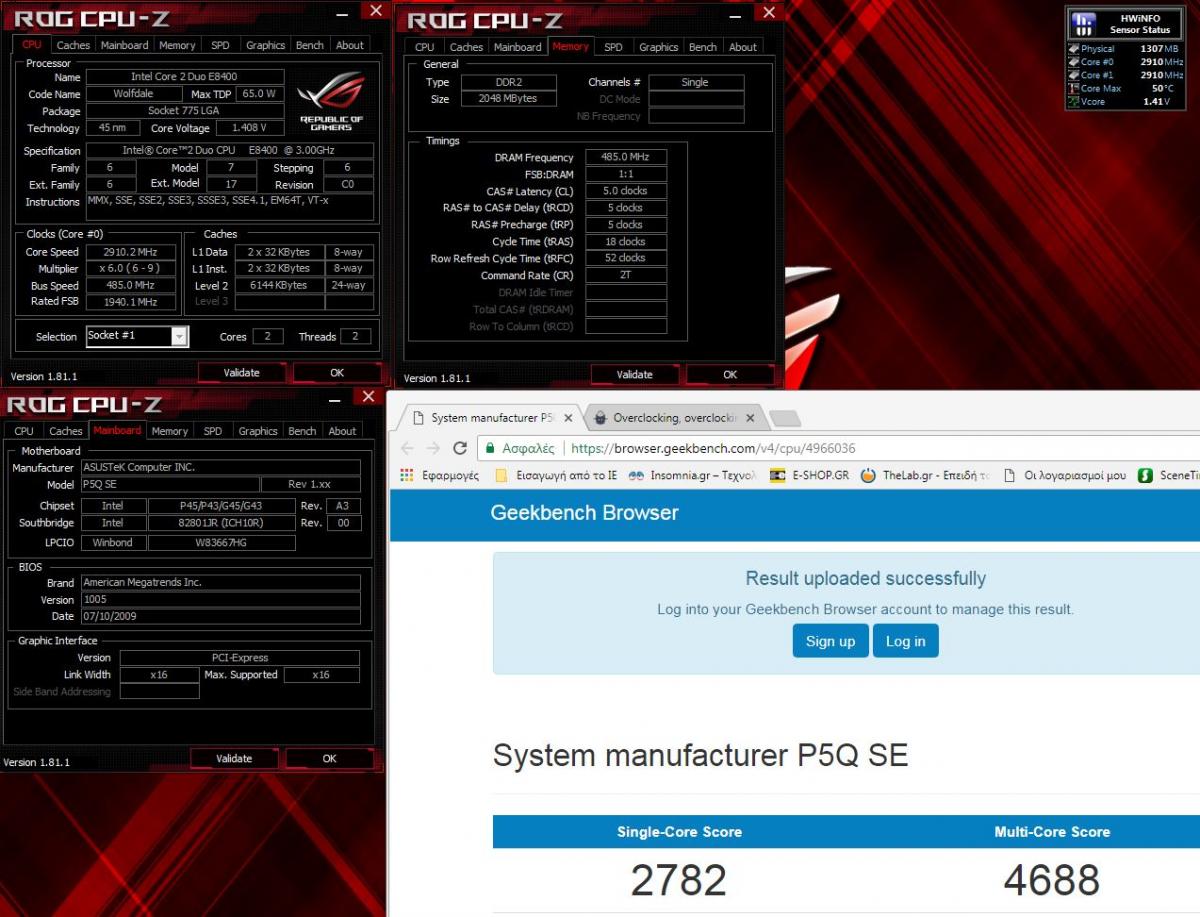Screen dimensions: 1200x917
Task: Open the Εφαρμογές apps grid bookmark
Action: tap(441, 476)
